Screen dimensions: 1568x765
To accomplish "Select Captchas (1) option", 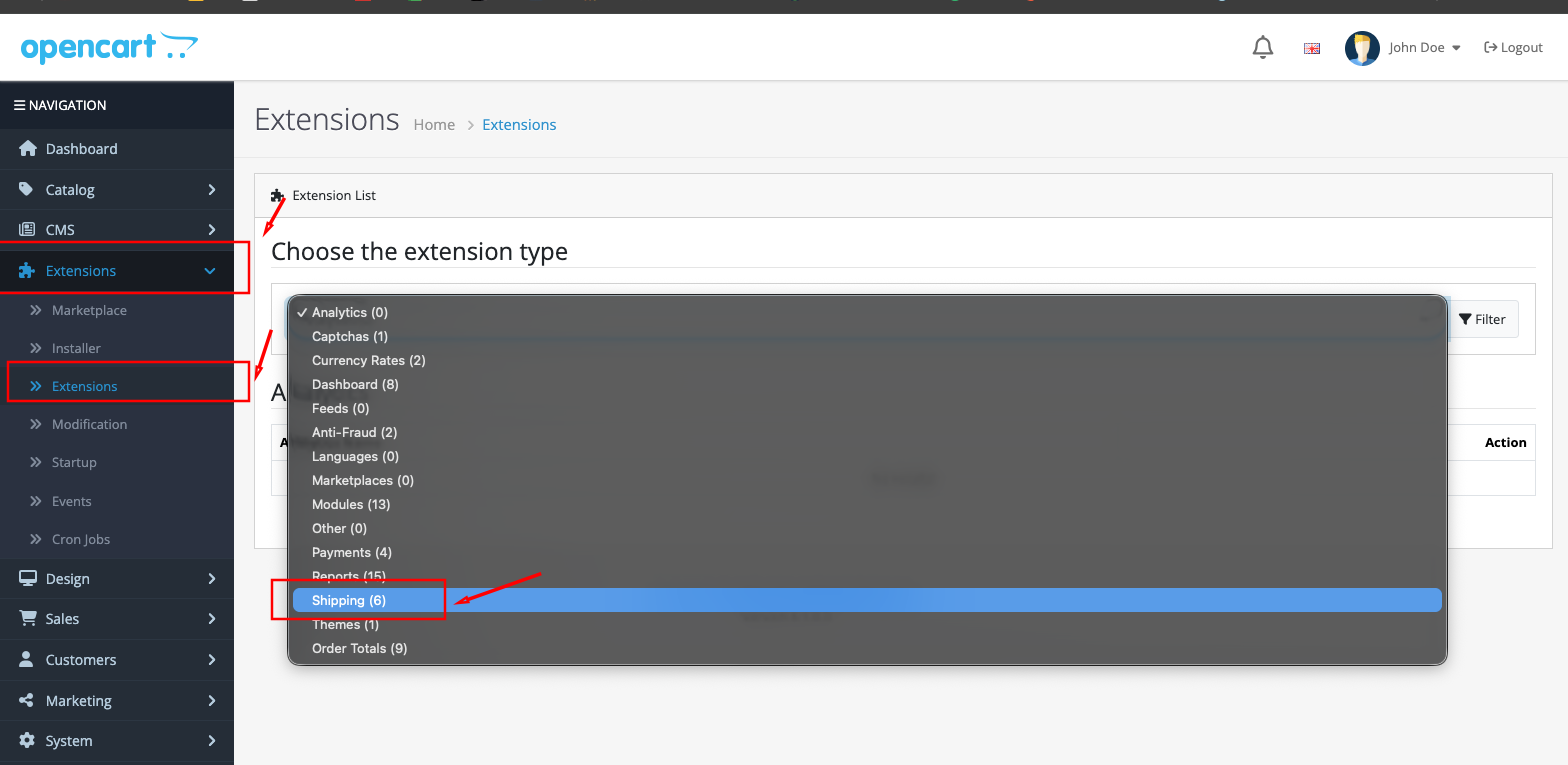I will click(x=867, y=336).
